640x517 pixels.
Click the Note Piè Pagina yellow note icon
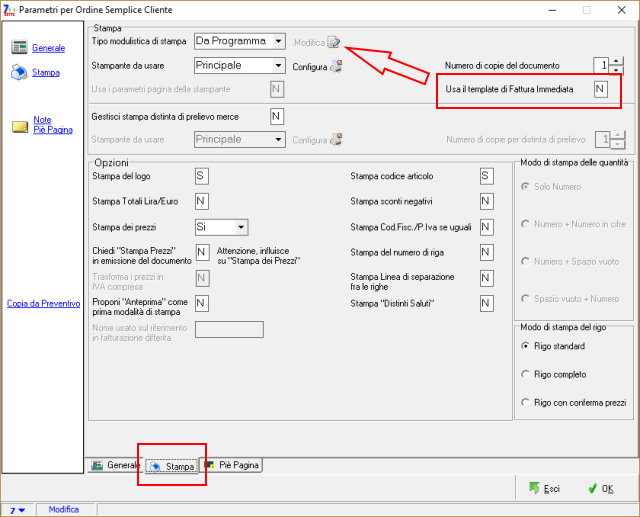pos(20,127)
